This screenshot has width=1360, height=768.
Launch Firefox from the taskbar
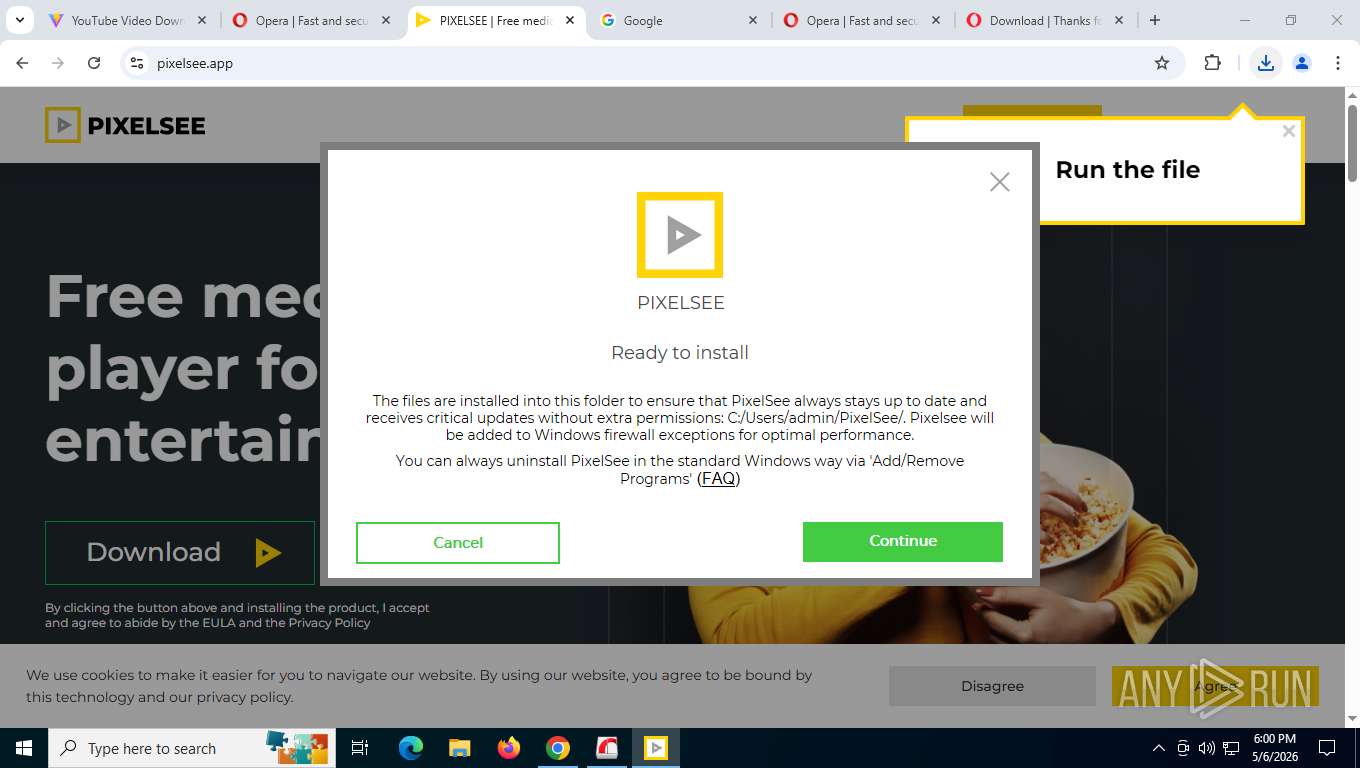click(x=509, y=748)
